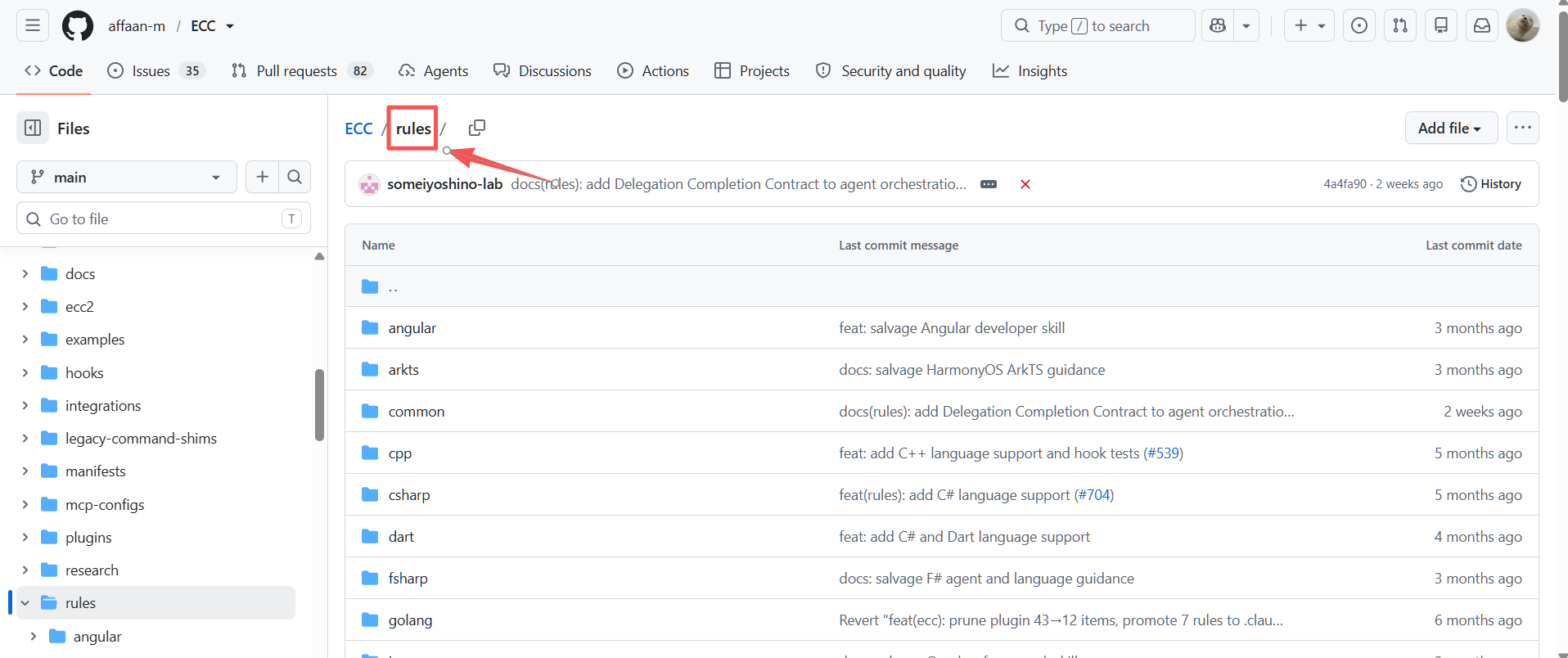Go to the parent directory '..' row
Image resolution: width=1568 pixels, height=658 pixels.
click(941, 286)
